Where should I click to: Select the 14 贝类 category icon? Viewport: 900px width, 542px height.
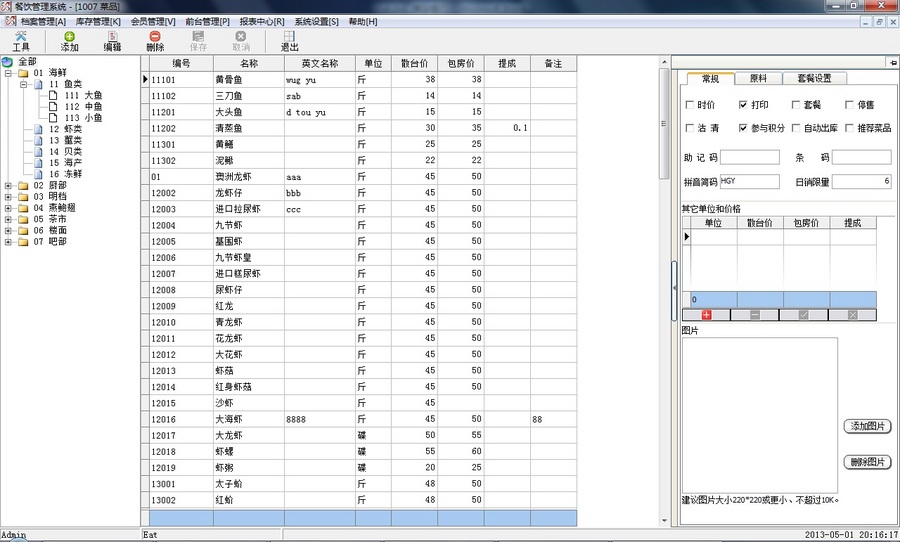[38, 152]
